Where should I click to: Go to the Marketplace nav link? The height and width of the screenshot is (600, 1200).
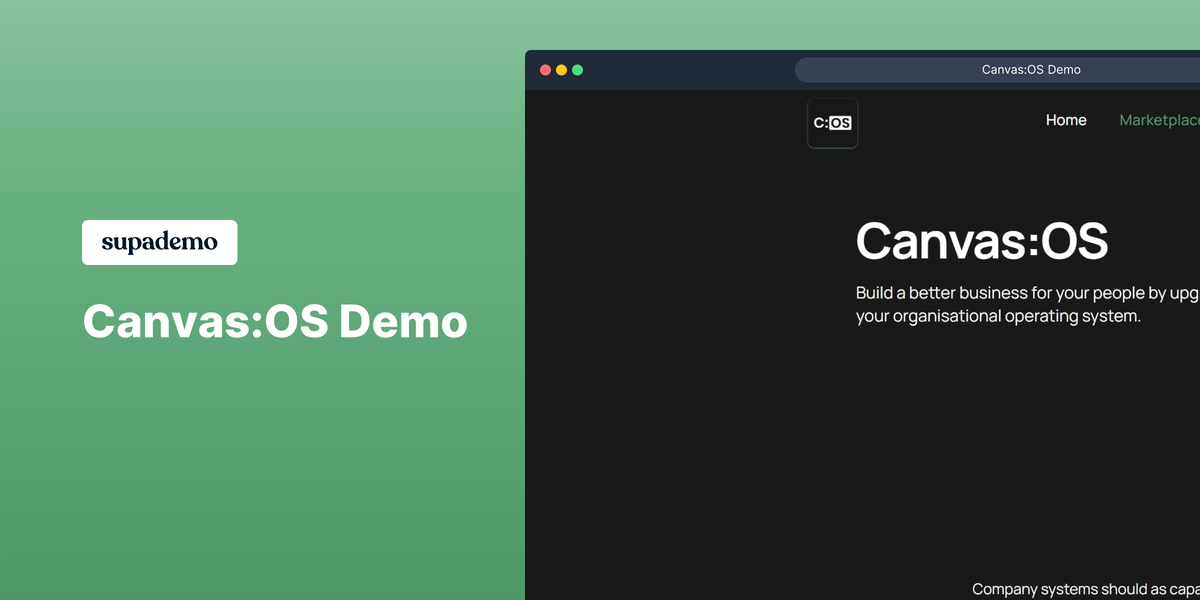pyautogui.click(x=1159, y=120)
